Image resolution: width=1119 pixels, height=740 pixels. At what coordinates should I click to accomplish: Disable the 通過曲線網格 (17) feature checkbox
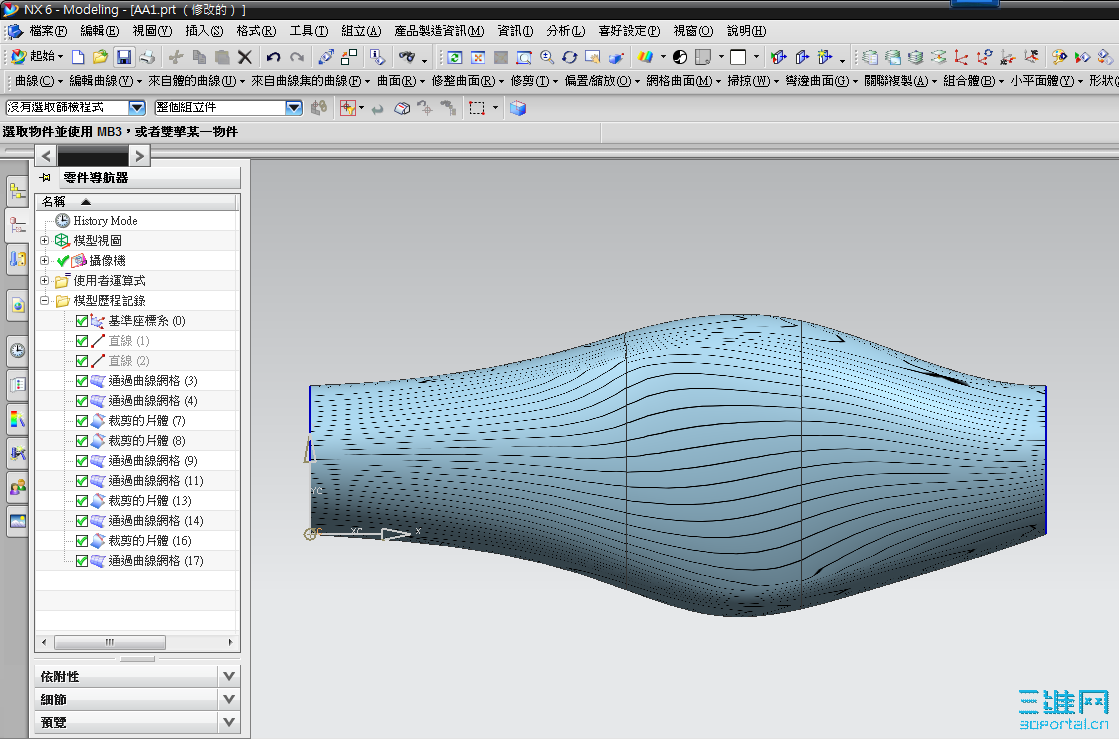click(x=82, y=561)
